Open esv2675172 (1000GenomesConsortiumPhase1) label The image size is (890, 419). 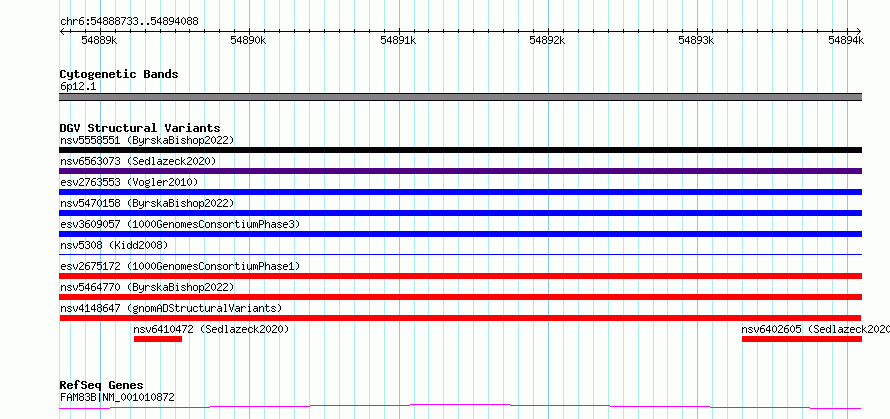click(x=180, y=266)
